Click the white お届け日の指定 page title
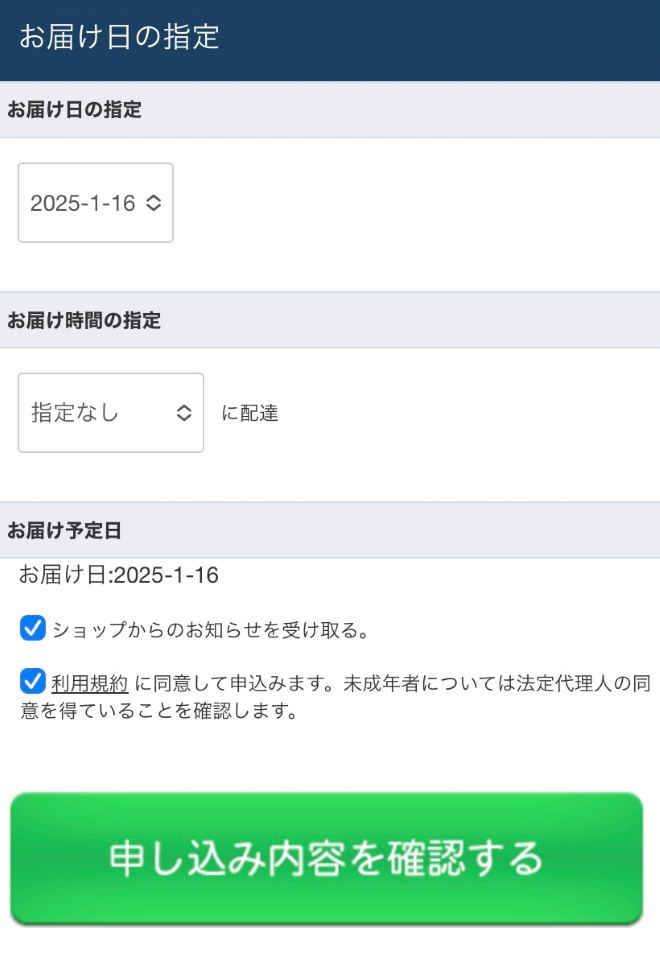The height and width of the screenshot is (978, 660). click(119, 38)
